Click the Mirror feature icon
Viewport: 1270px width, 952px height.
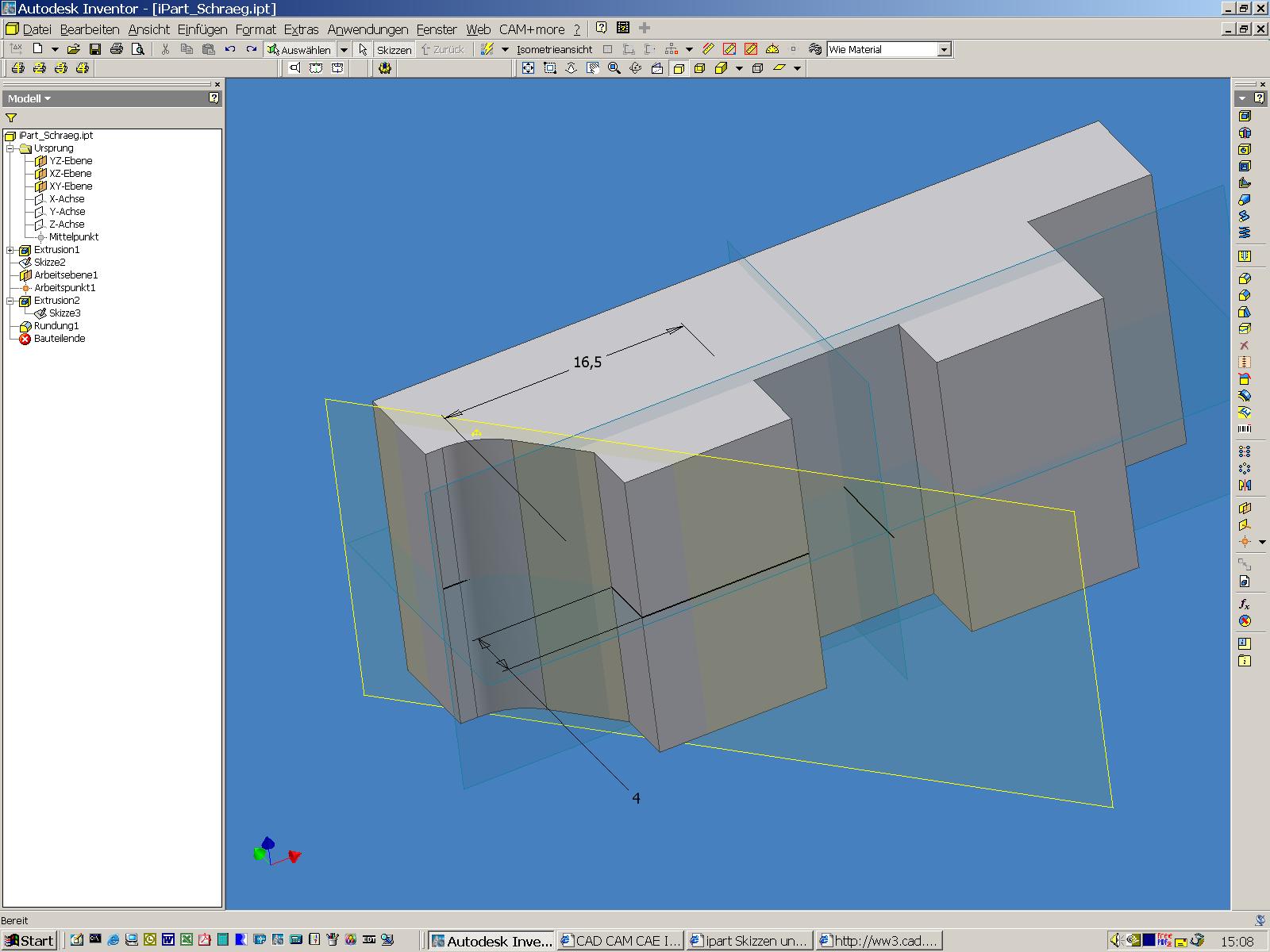pos(1245,486)
